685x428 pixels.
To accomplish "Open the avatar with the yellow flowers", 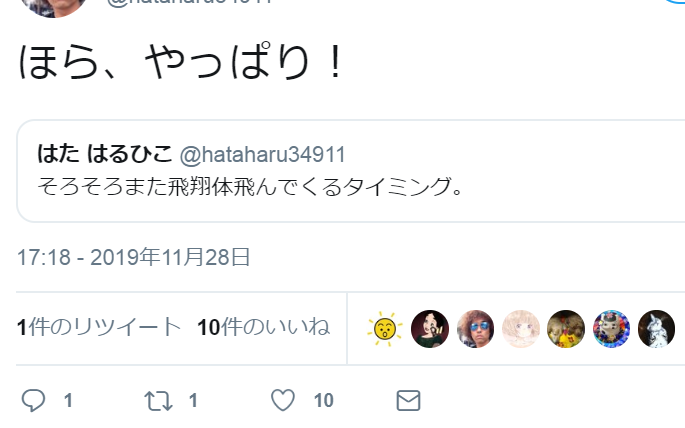I will [x=566, y=329].
